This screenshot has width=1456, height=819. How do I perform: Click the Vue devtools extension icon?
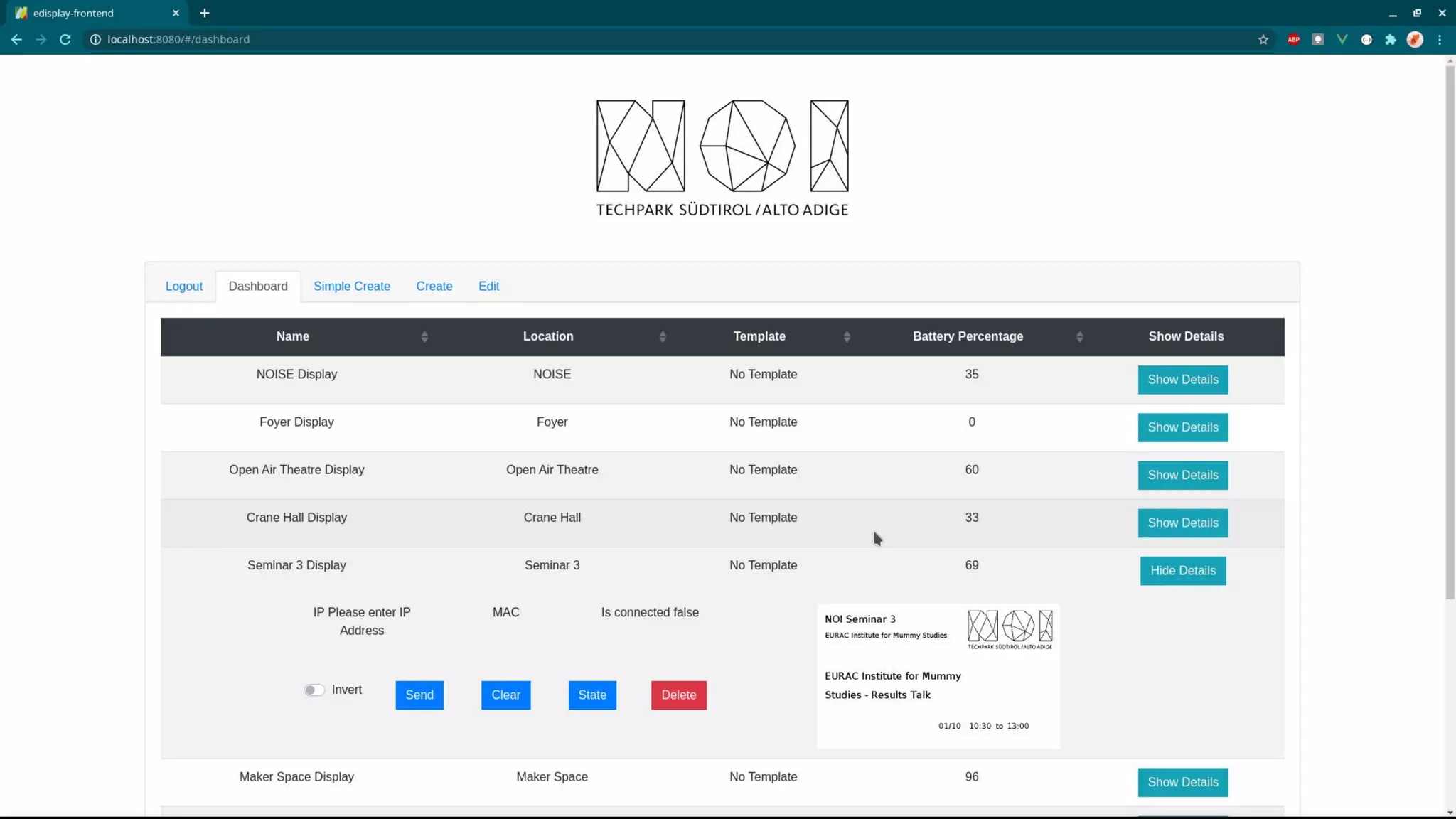(1342, 40)
